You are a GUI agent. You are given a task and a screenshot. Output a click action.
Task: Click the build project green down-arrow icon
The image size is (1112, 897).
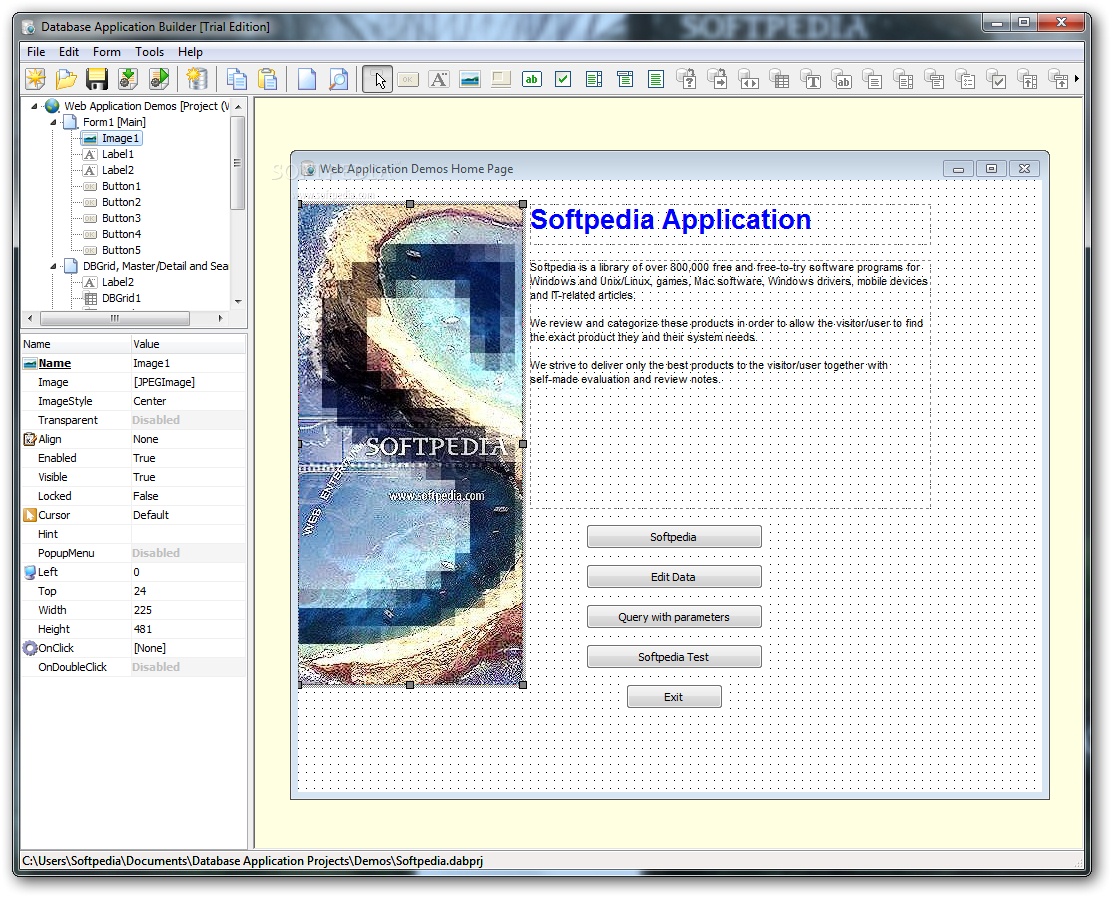click(x=128, y=79)
